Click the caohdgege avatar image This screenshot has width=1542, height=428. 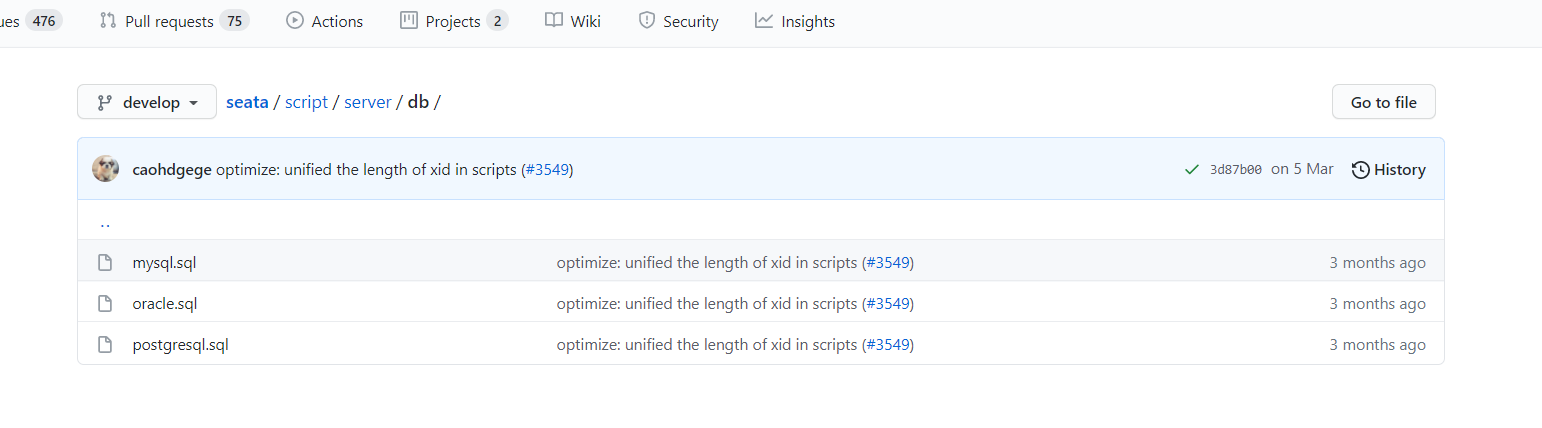[106, 169]
